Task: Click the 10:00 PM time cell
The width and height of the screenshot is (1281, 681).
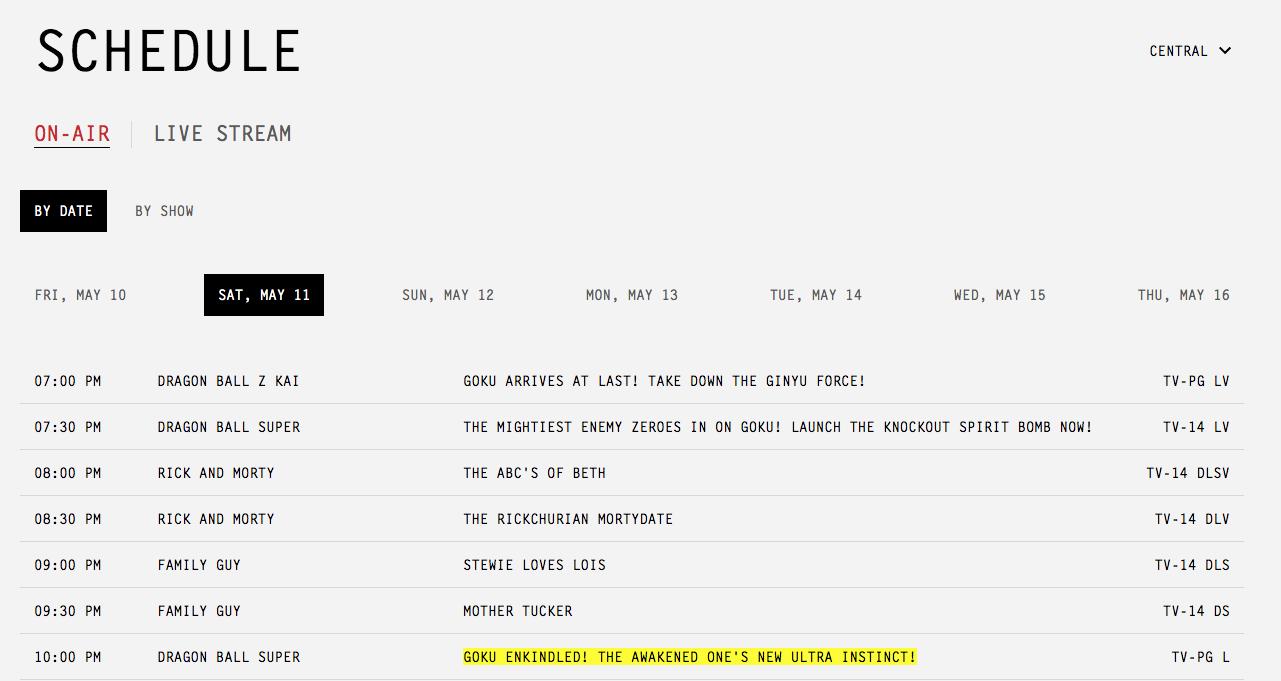Action: [68, 657]
